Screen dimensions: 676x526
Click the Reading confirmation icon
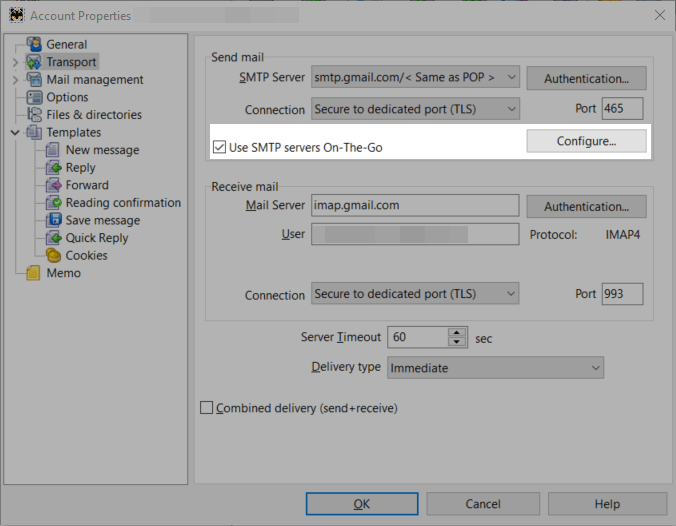(x=53, y=203)
